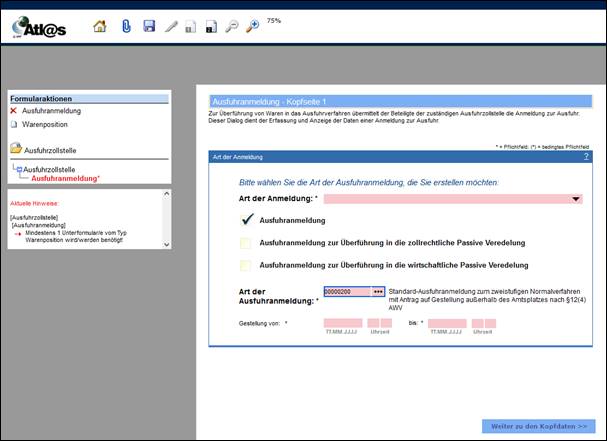The width and height of the screenshot is (607, 441).
Task: Open code lookup with three-dots button
Action: coord(378,292)
